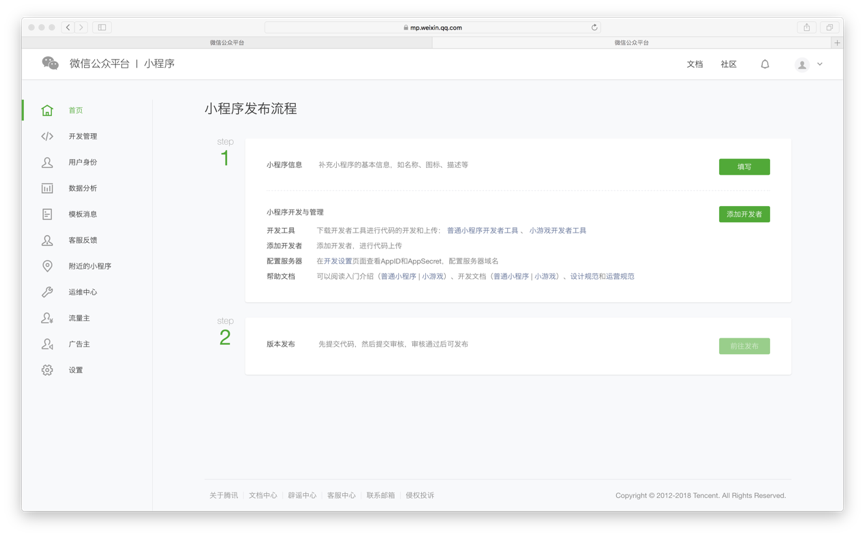Click the 微信公众平台 header title
This screenshot has width=864, height=535.
(99, 64)
